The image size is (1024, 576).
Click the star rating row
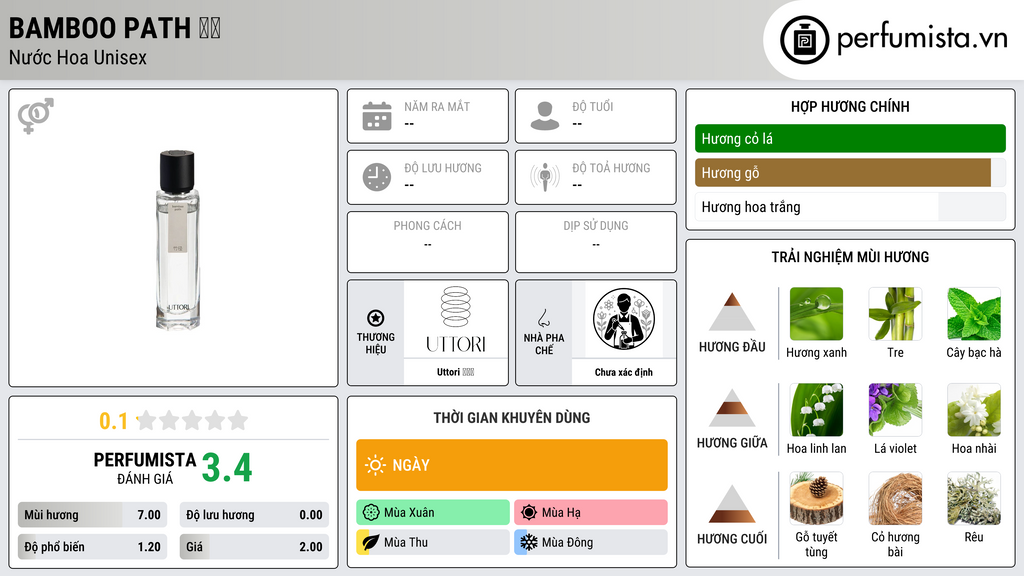pos(193,420)
